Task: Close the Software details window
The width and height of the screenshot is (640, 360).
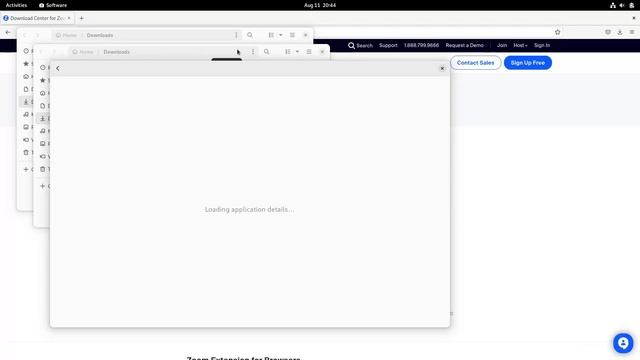Action: 442,69
